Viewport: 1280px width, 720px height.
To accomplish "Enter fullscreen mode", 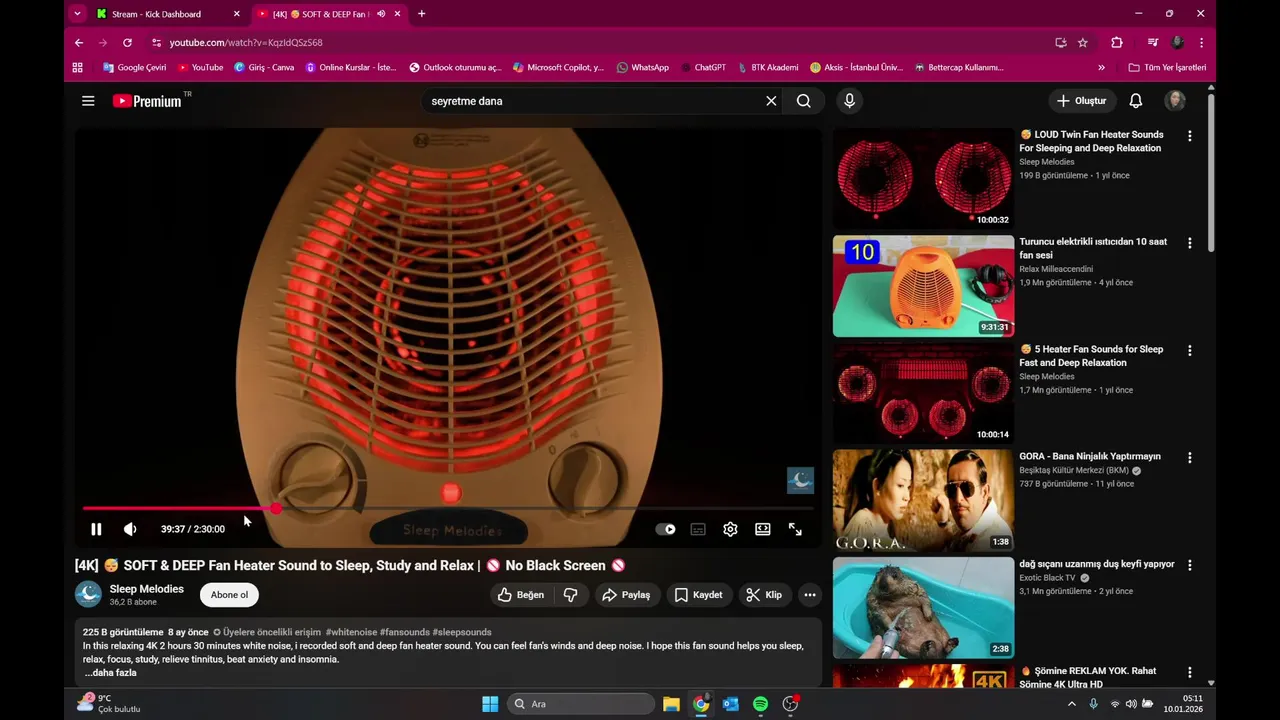I will [795, 529].
